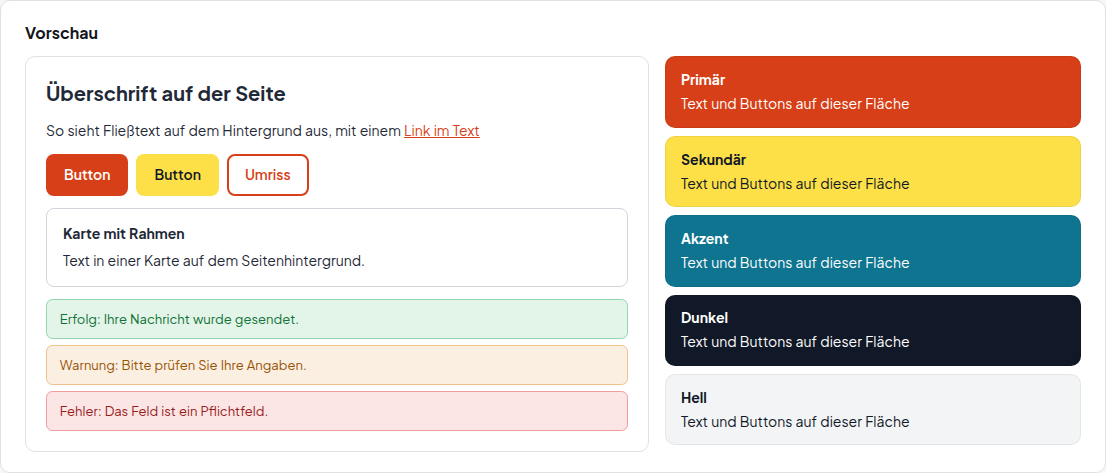Image resolution: width=1106 pixels, height=473 pixels.
Task: Click the orange Warnung alert message
Action: click(336, 365)
